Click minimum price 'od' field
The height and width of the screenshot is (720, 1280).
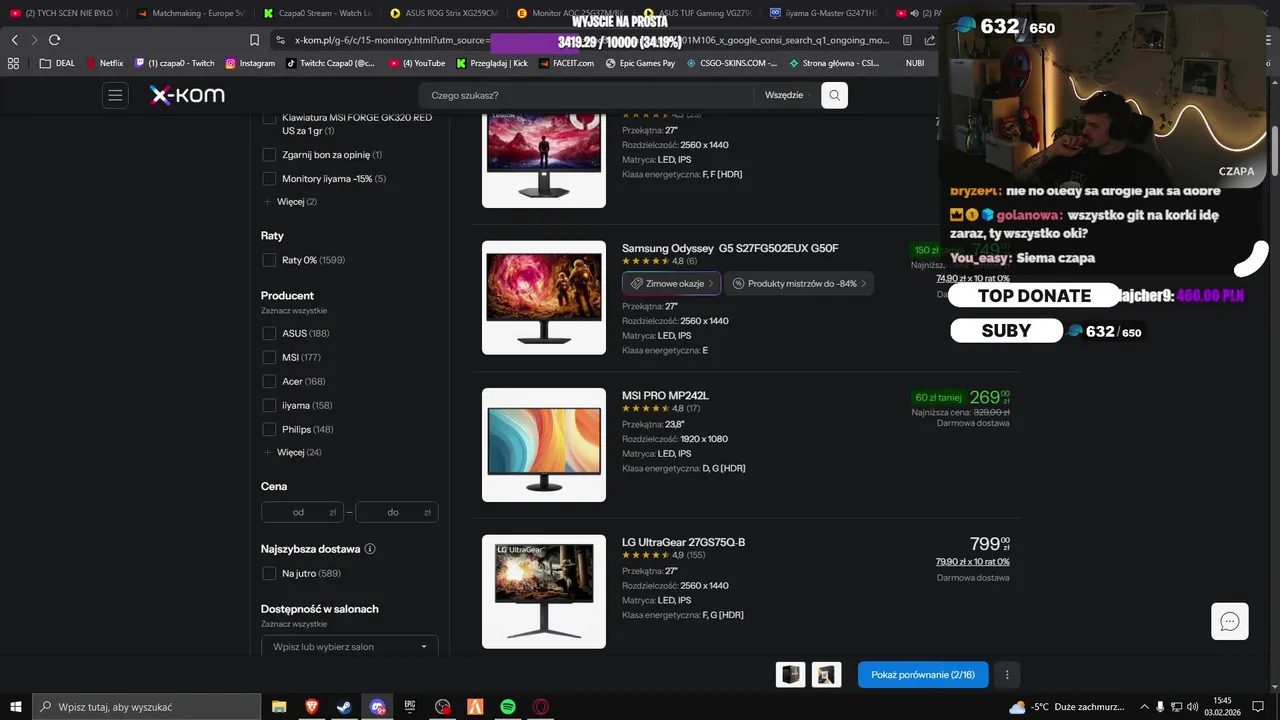[x=302, y=512]
